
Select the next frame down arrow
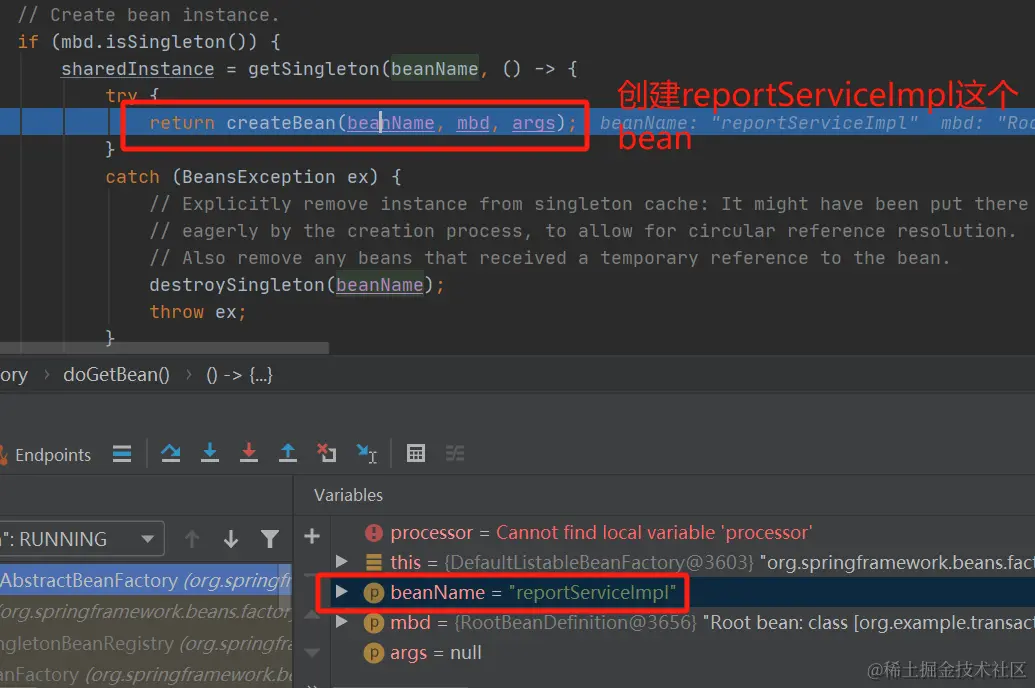(x=231, y=539)
